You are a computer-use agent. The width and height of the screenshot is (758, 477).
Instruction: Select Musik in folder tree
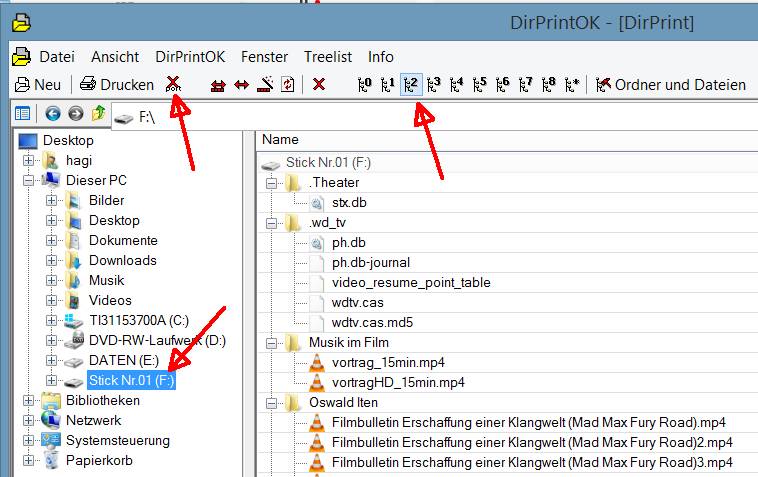106,280
